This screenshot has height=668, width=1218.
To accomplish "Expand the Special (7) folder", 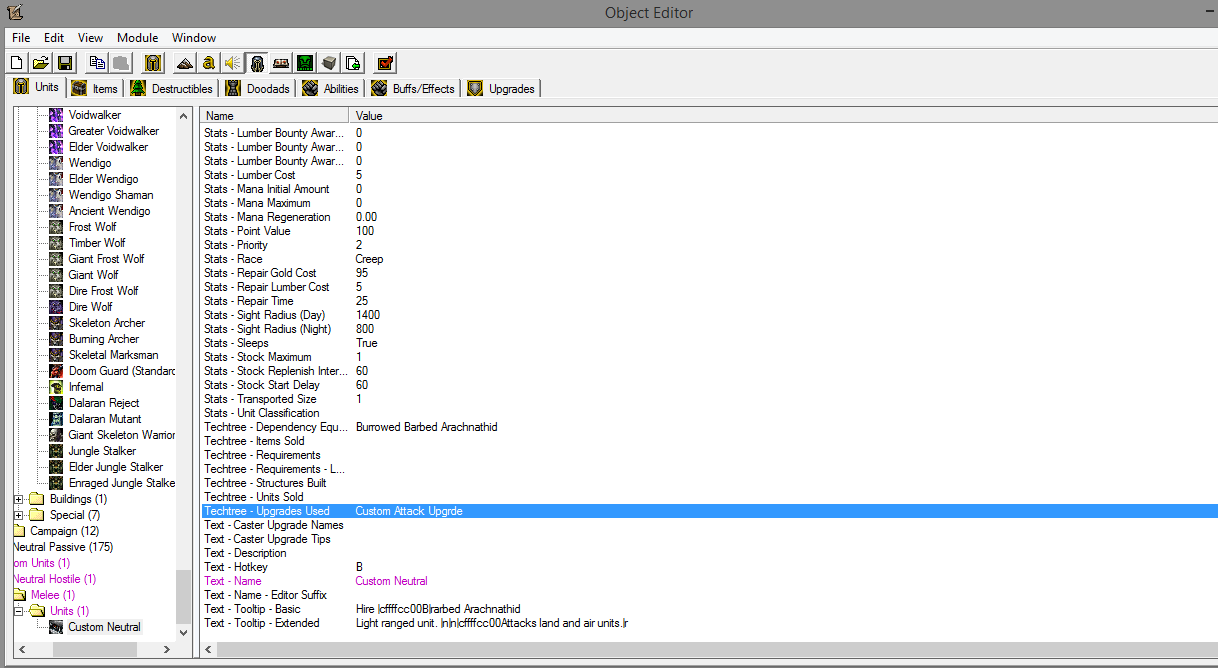I will coord(18,515).
